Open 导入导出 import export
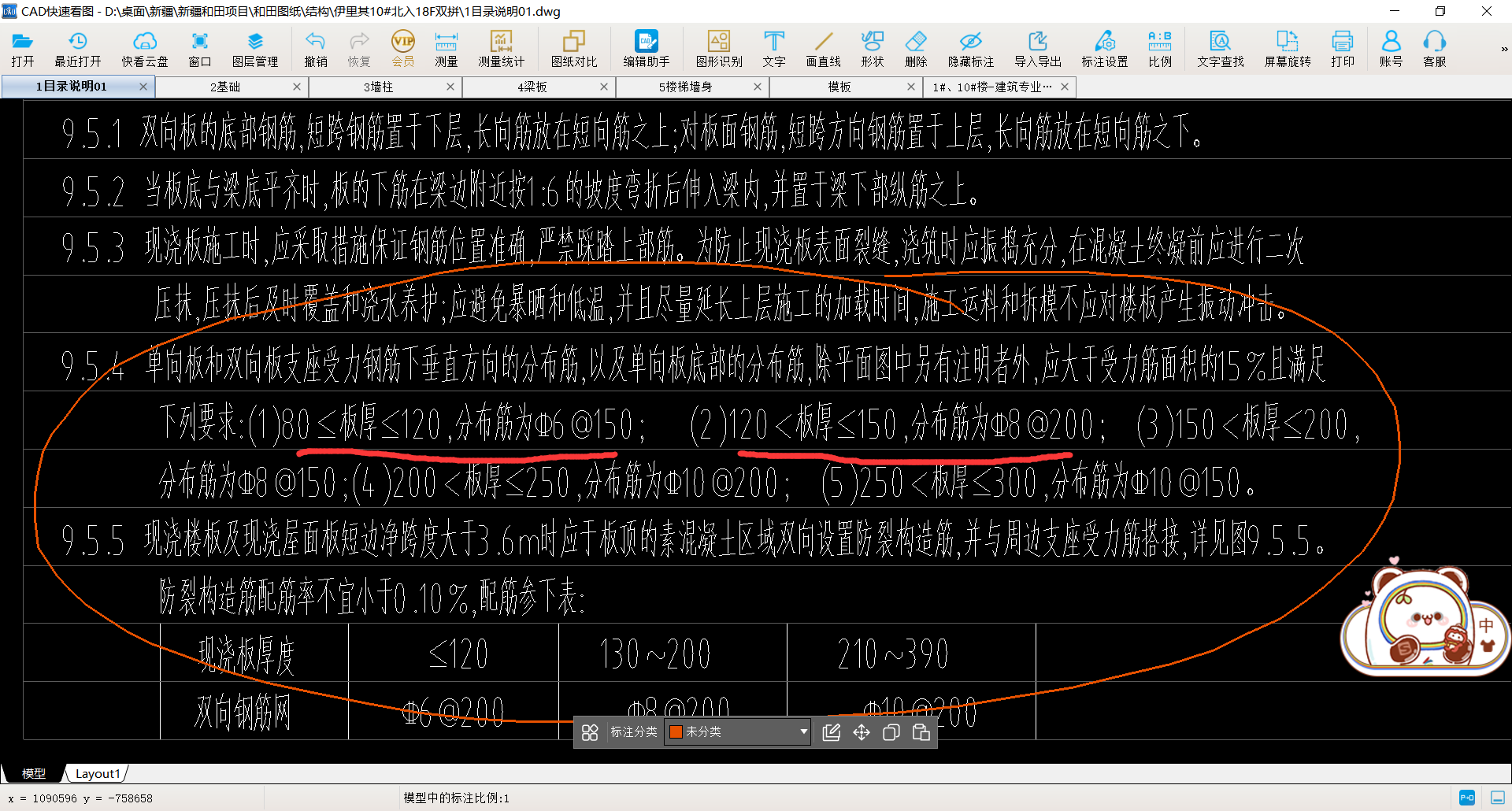 [1038, 49]
